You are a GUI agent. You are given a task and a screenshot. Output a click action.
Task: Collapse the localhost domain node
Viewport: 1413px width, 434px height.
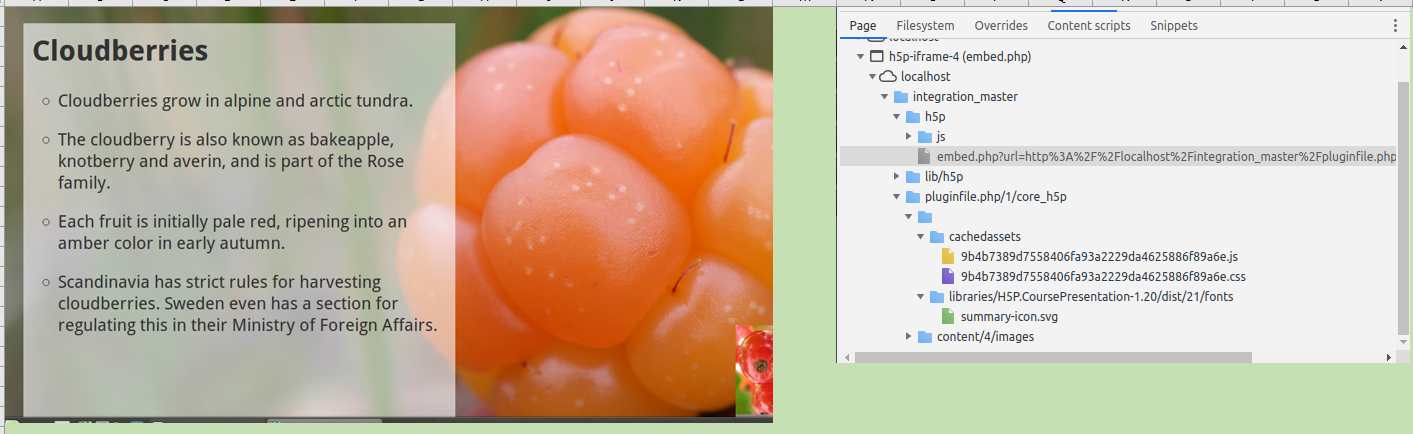tap(873, 77)
